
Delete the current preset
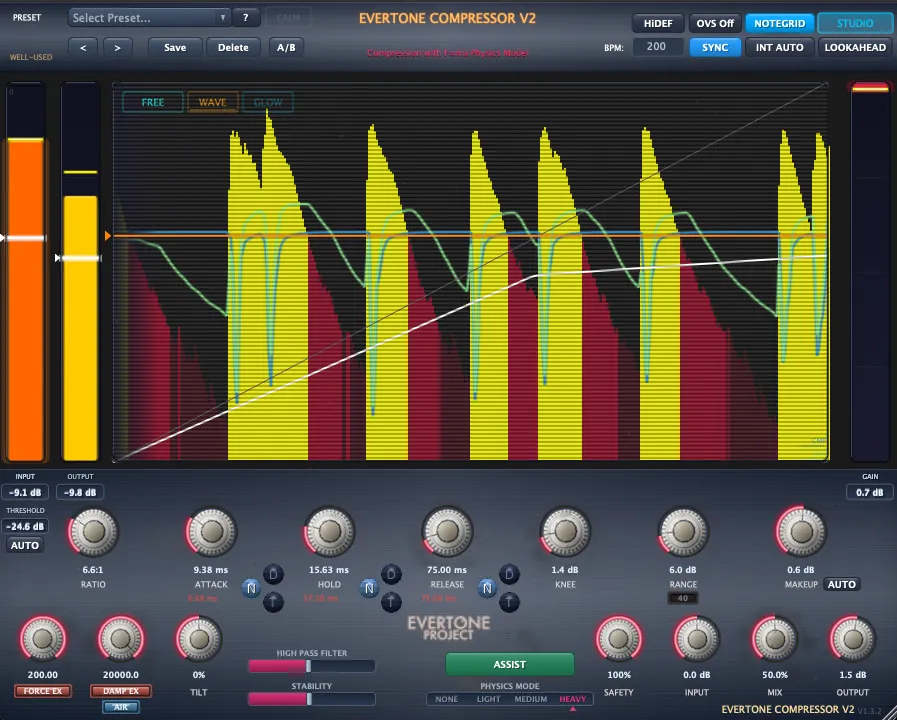233,47
